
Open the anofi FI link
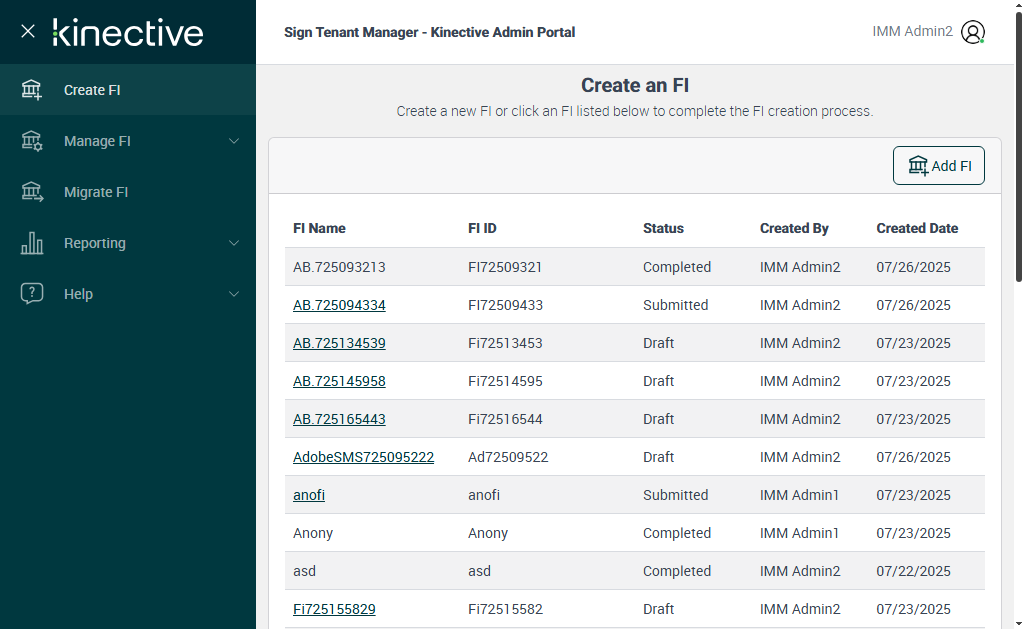pyautogui.click(x=309, y=495)
